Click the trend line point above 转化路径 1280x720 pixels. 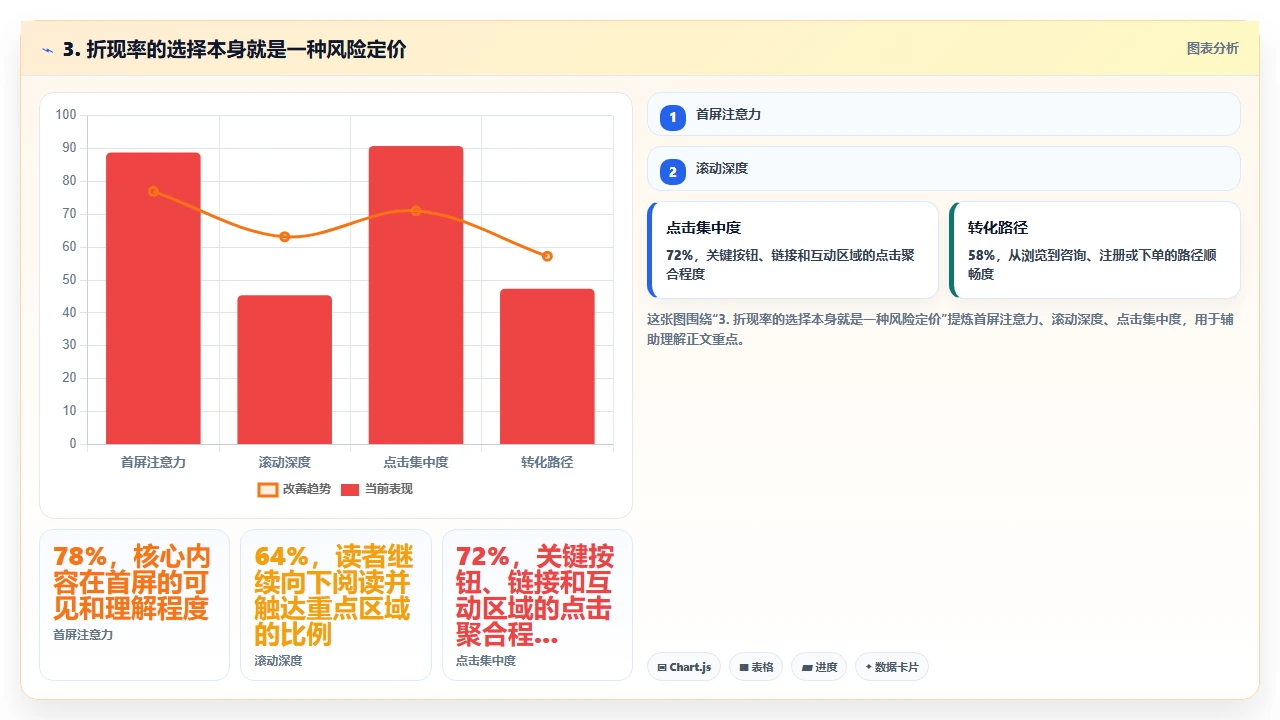(x=547, y=256)
